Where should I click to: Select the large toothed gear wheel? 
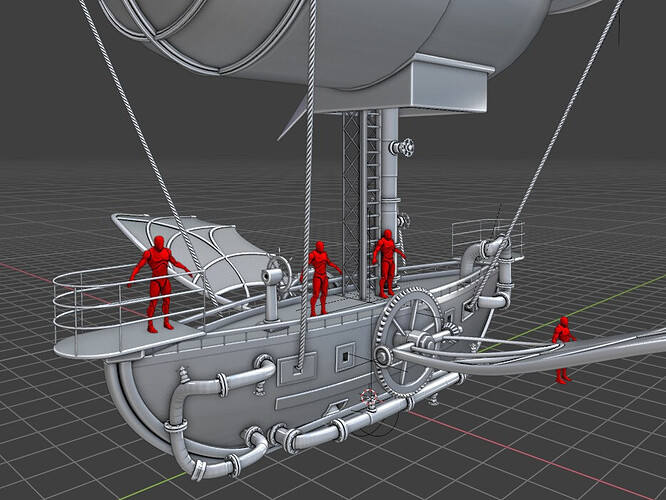407,340
